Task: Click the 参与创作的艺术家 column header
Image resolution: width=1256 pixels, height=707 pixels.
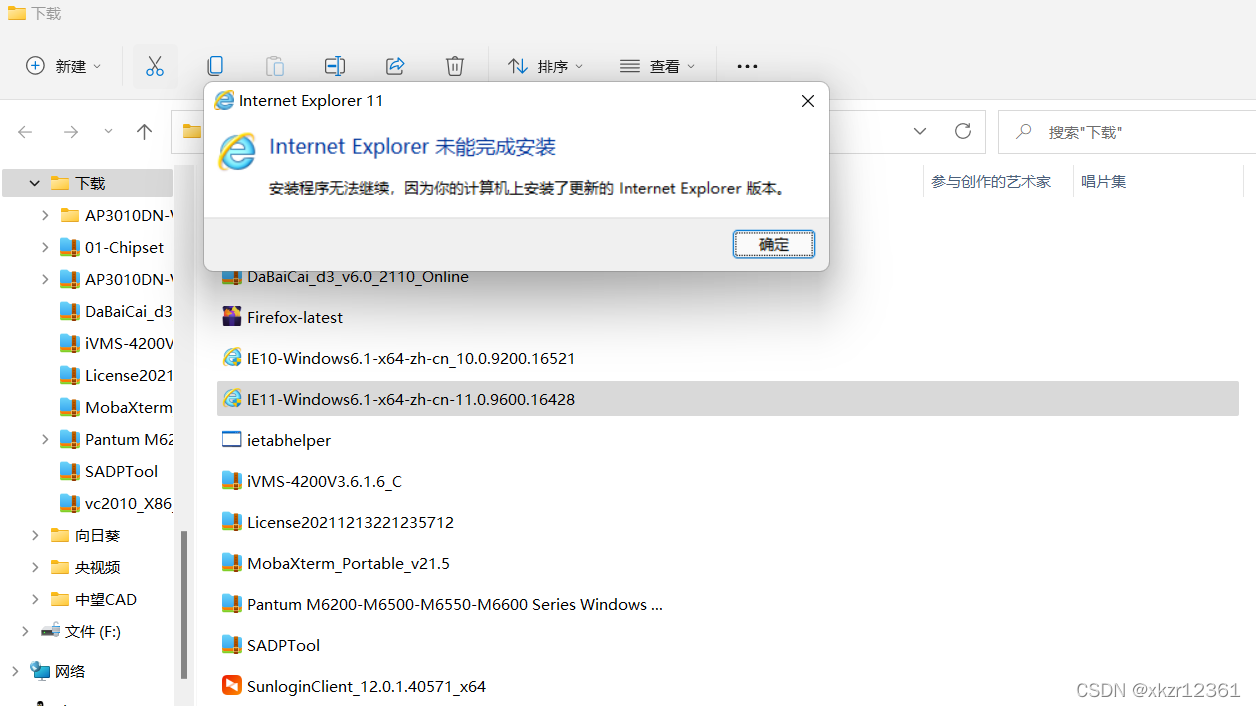Action: coord(991,182)
